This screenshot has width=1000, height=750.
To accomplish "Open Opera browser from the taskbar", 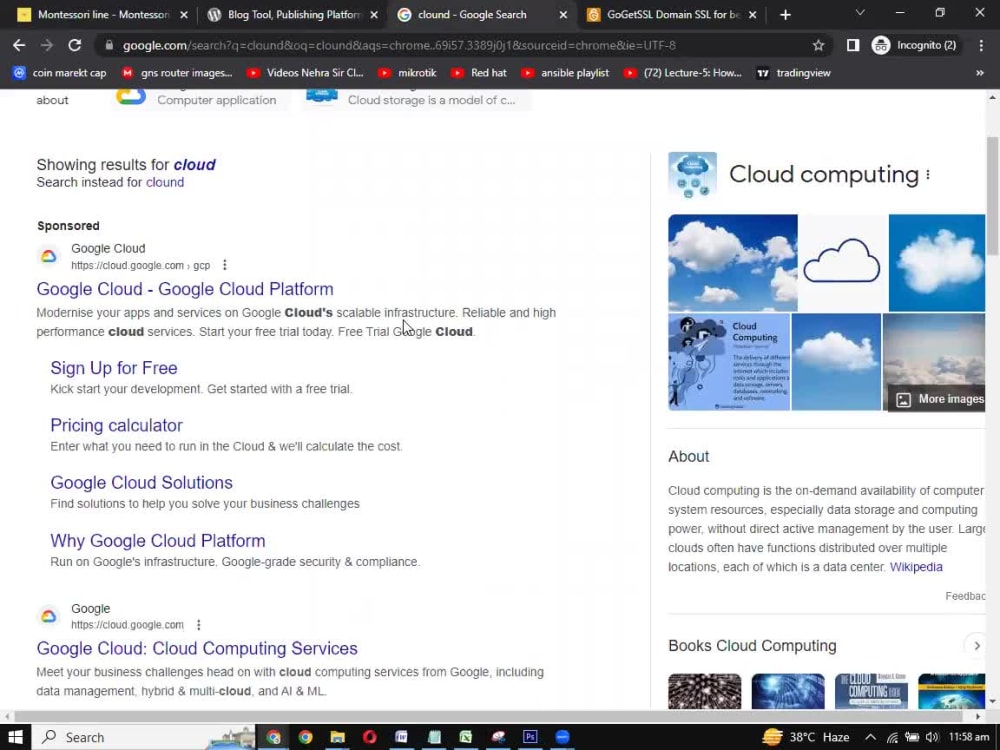I will [369, 737].
